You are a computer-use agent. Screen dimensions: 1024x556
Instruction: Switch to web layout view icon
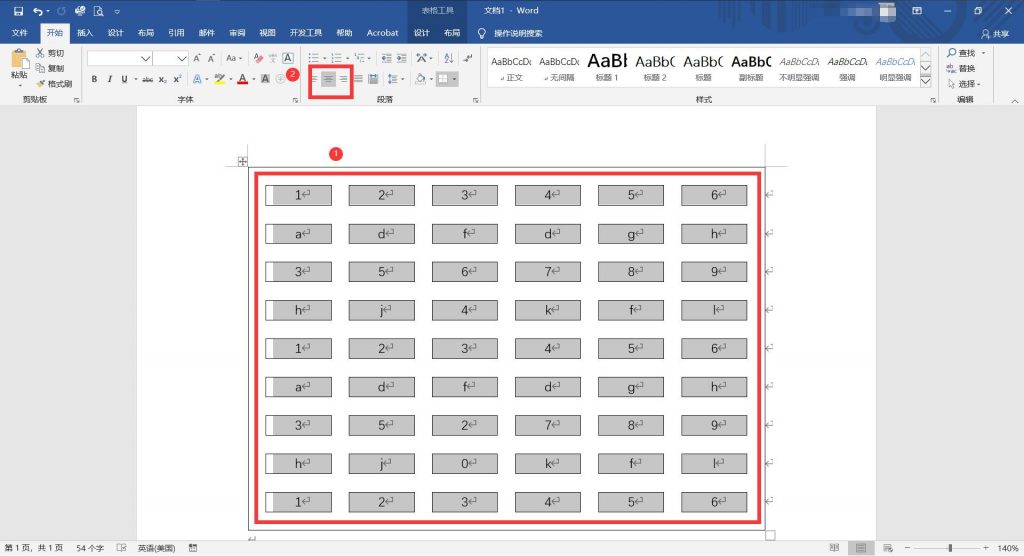click(888, 548)
